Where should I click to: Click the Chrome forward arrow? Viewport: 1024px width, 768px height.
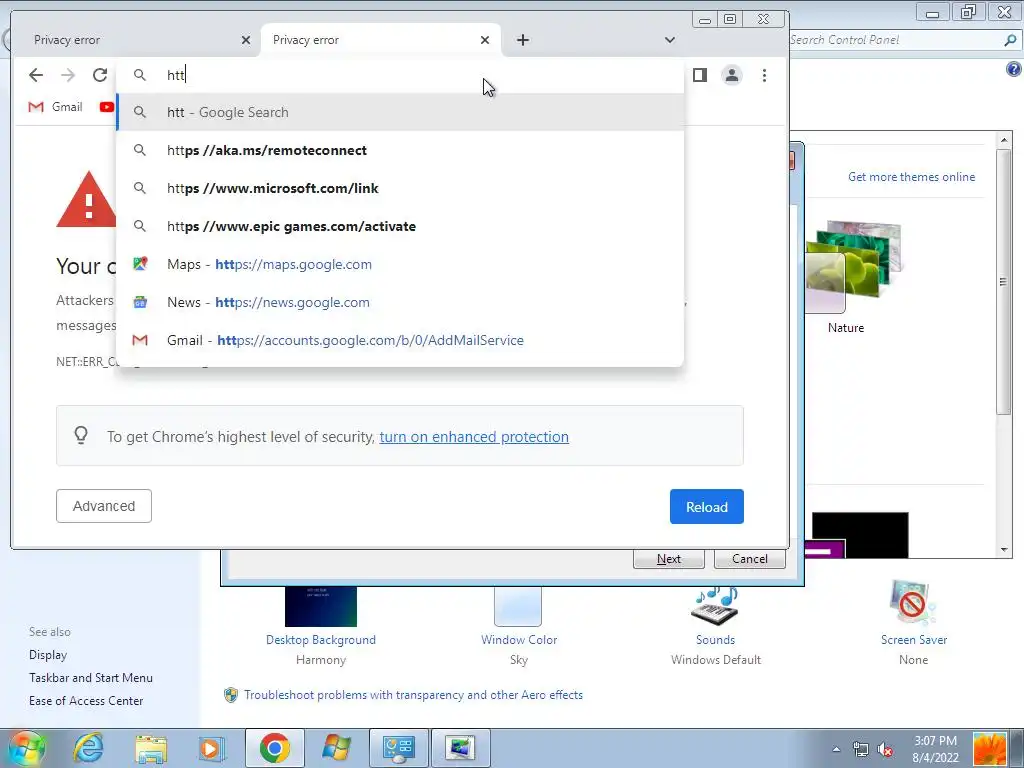[68, 75]
